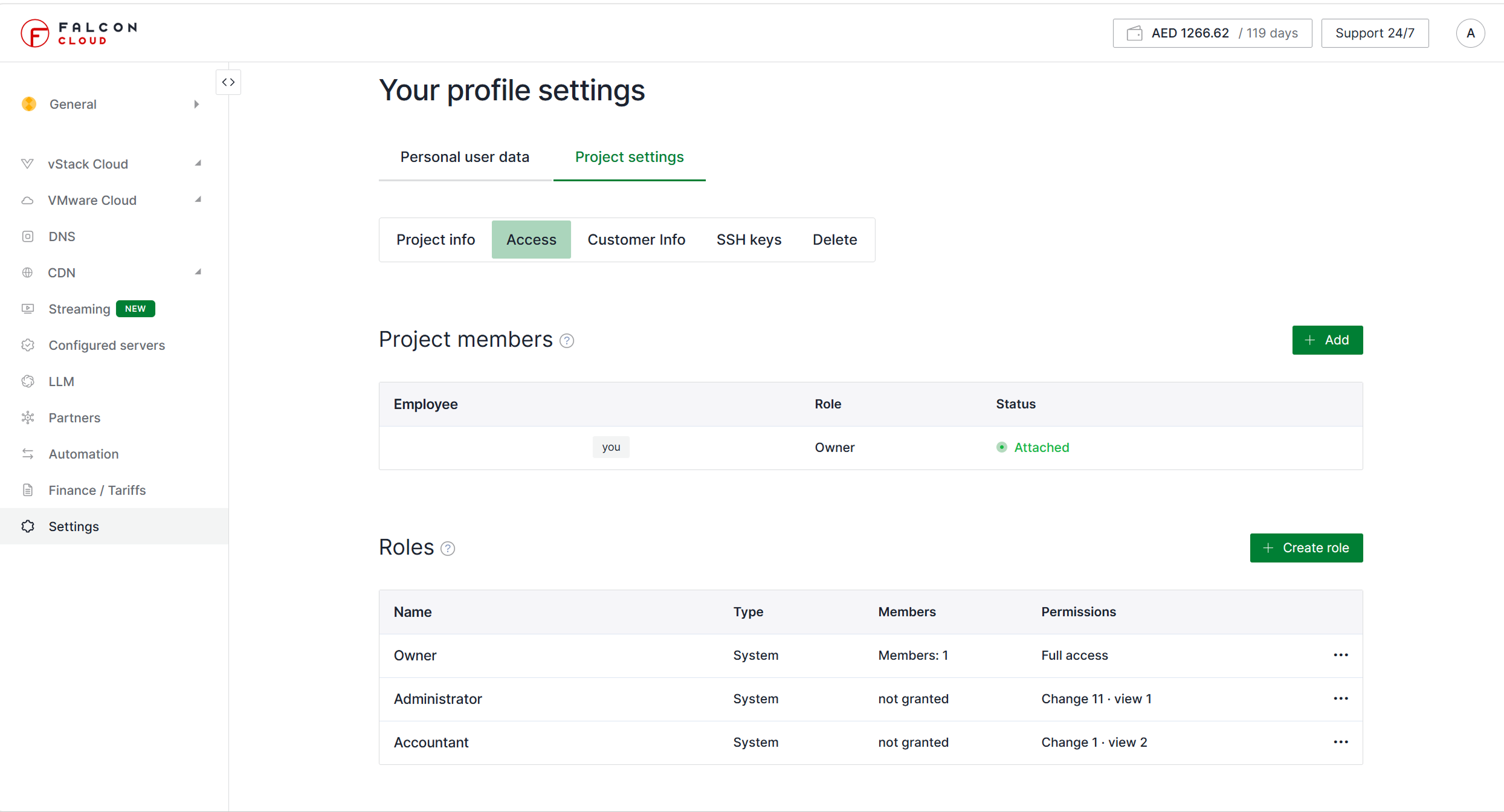Image resolution: width=1504 pixels, height=812 pixels.
Task: Click the wallet icon in the balance box
Action: tap(1134, 33)
